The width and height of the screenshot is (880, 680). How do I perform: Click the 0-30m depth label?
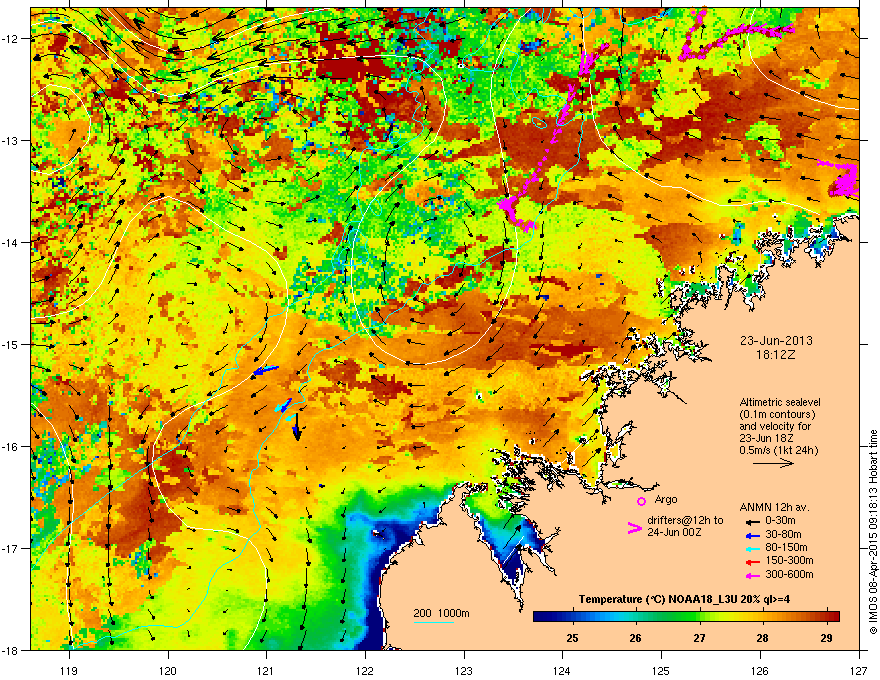tap(780, 521)
